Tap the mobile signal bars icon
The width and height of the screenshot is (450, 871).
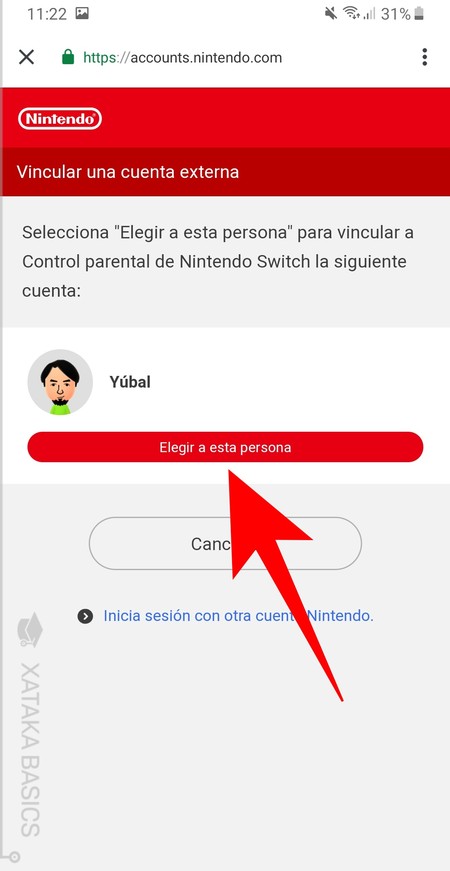(x=369, y=13)
